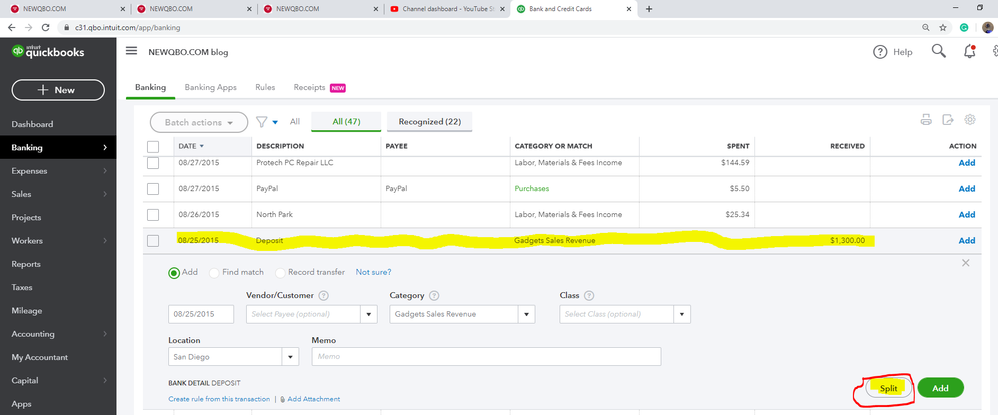Switch to Rules tab
This screenshot has width=998, height=415.
[265, 87]
